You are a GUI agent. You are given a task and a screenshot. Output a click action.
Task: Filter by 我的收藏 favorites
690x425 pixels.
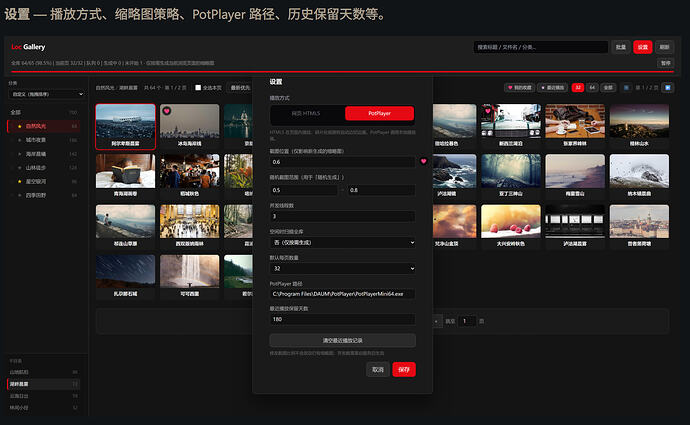click(x=520, y=88)
